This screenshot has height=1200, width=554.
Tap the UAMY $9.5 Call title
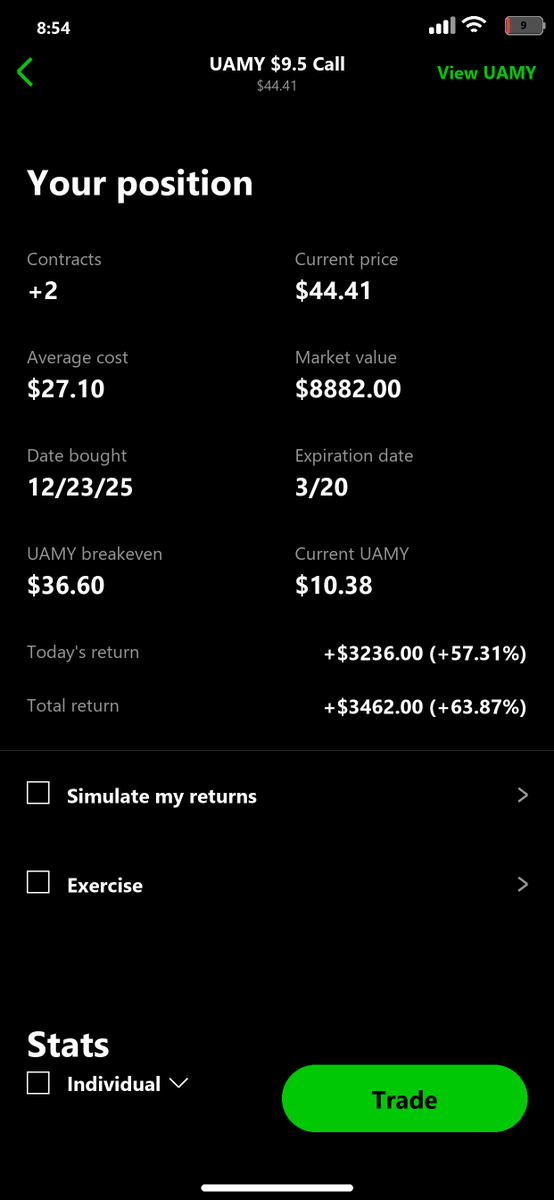(277, 64)
